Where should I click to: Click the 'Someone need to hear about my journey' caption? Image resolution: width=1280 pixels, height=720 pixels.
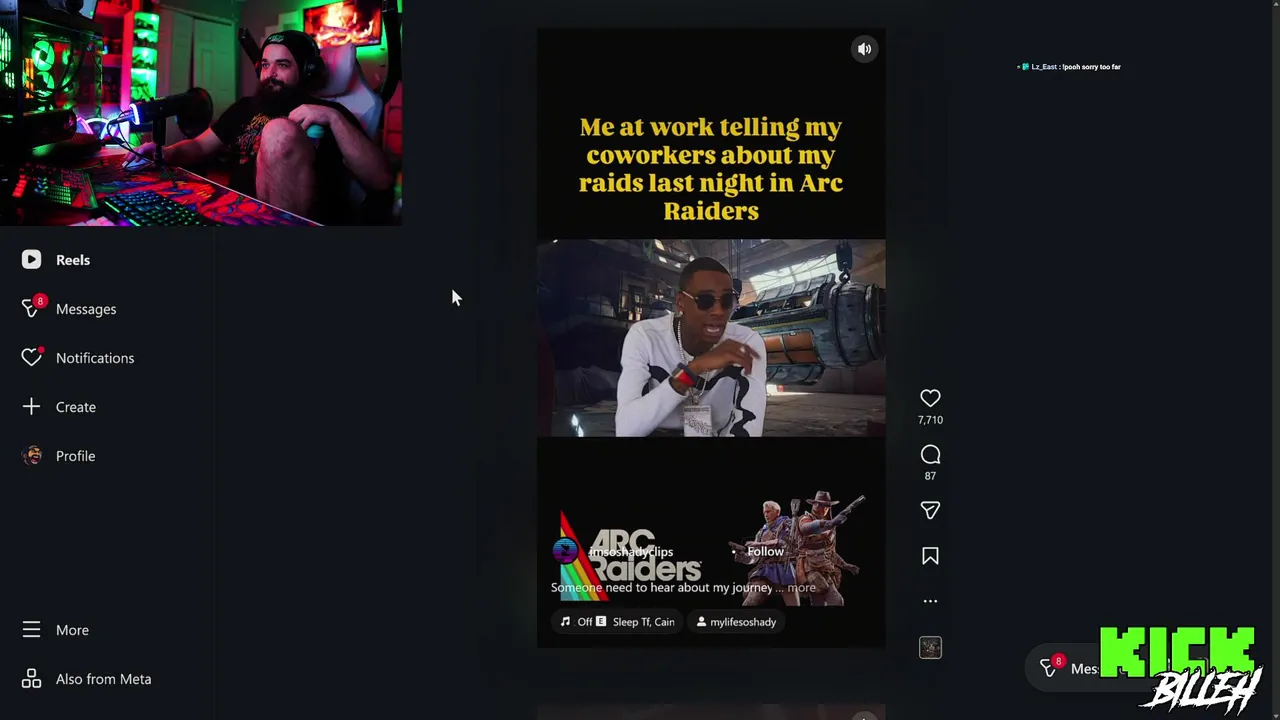pos(661,588)
